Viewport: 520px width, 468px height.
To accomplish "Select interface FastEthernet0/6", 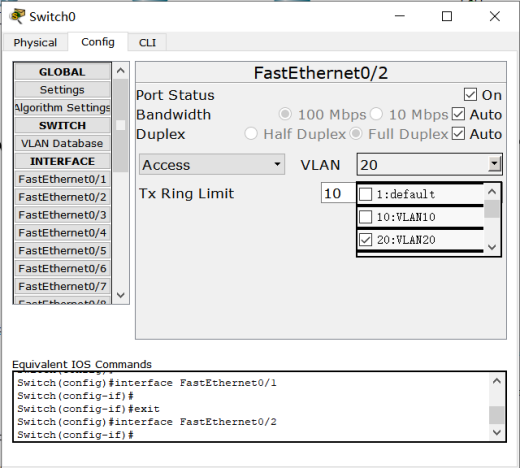I will pos(62,268).
